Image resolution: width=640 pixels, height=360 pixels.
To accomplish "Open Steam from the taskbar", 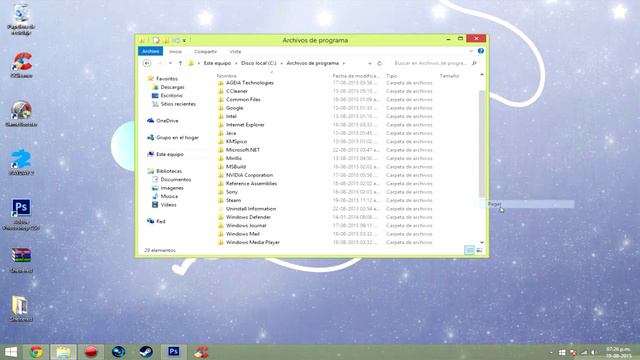I will point(146,352).
